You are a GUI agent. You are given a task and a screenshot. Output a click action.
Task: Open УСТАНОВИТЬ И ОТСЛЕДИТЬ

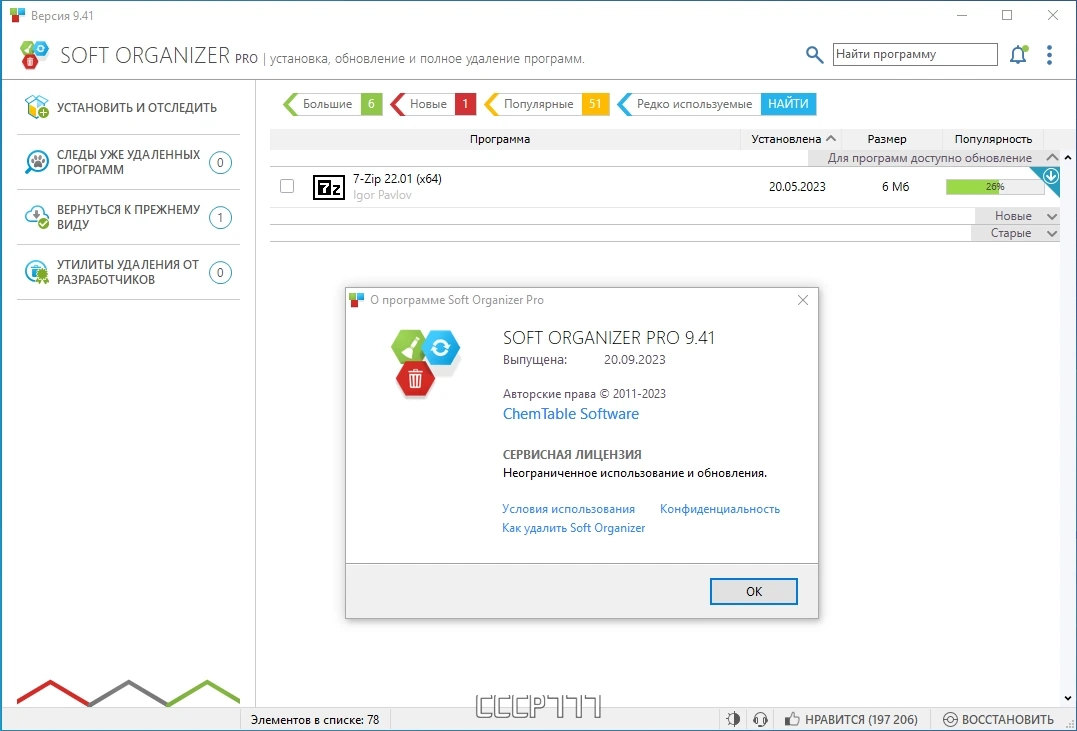click(x=128, y=107)
